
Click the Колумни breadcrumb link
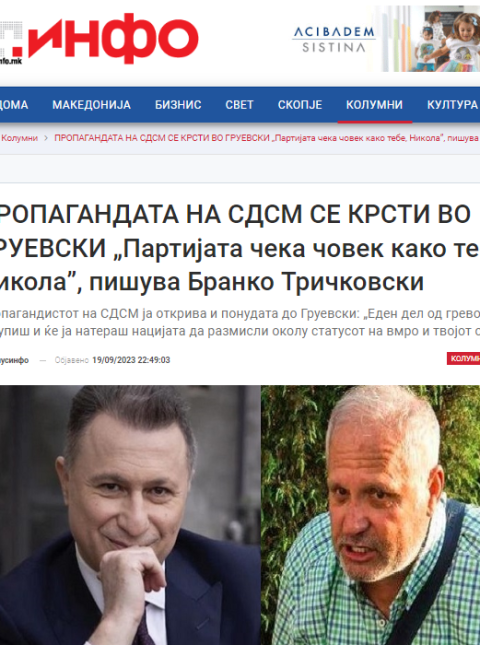(19, 138)
